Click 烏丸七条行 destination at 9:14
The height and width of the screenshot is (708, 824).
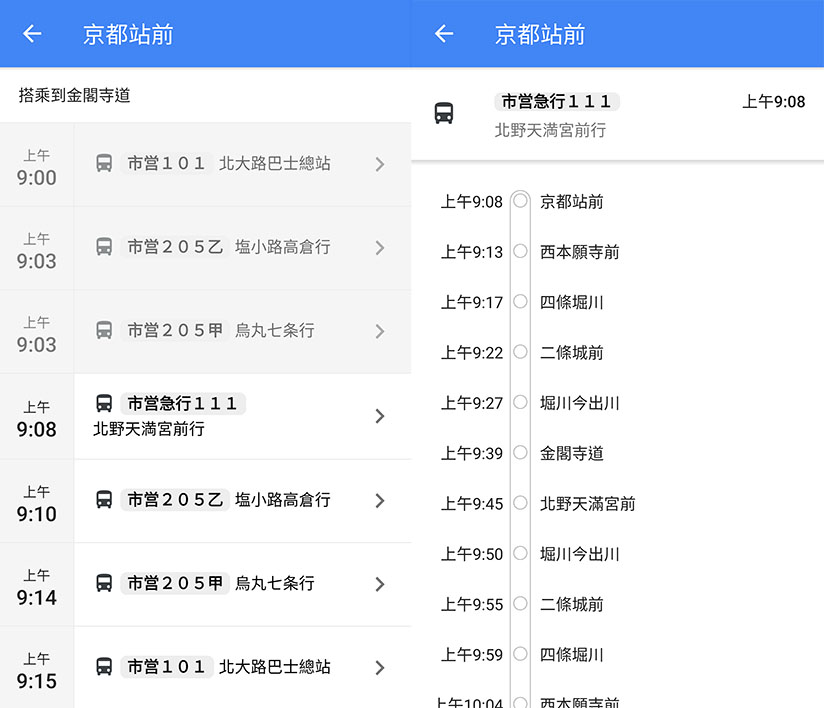[274, 583]
